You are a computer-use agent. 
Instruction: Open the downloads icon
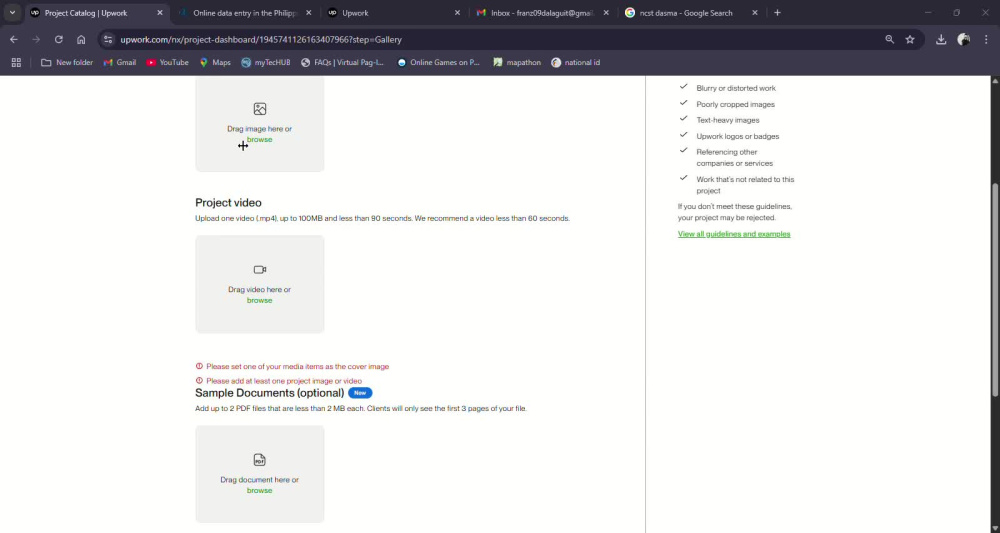tap(941, 40)
